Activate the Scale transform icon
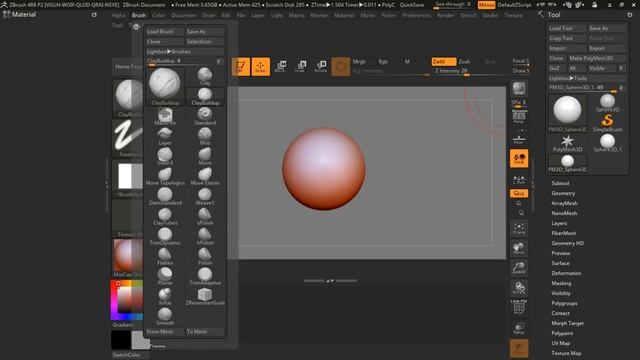Screen dimensions: 640x360 tap(300, 66)
